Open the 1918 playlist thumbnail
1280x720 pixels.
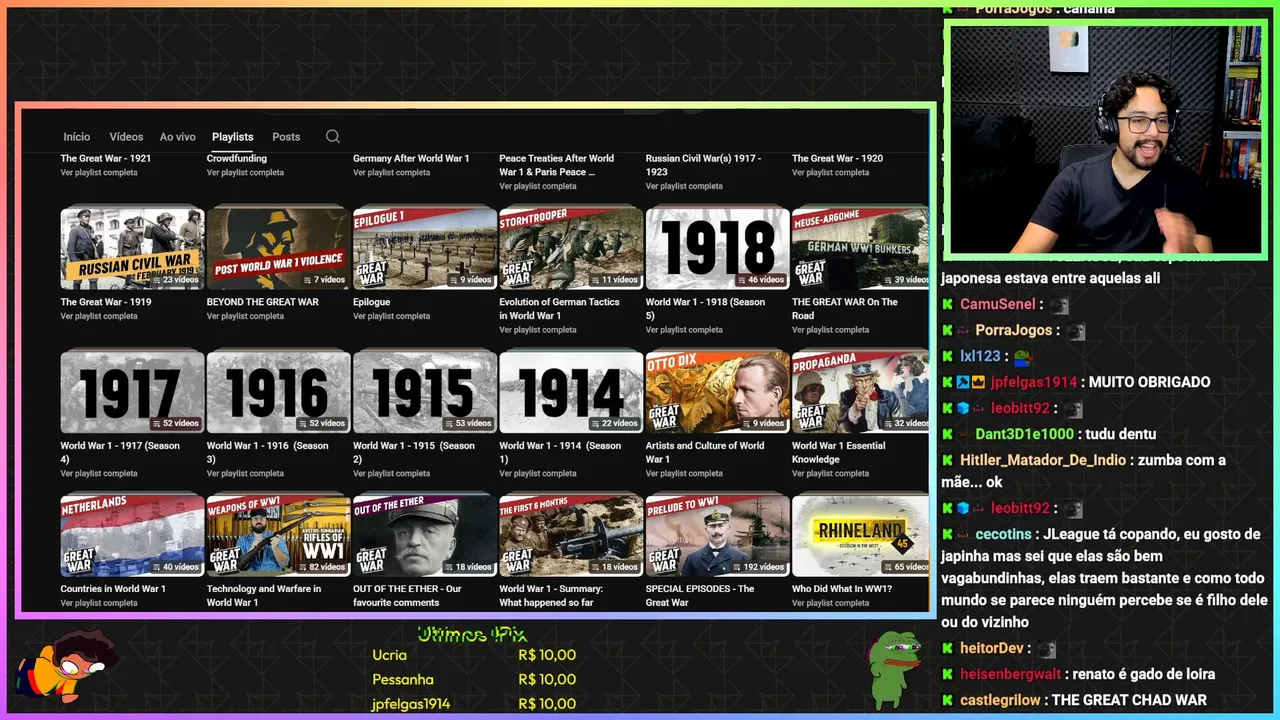click(717, 248)
